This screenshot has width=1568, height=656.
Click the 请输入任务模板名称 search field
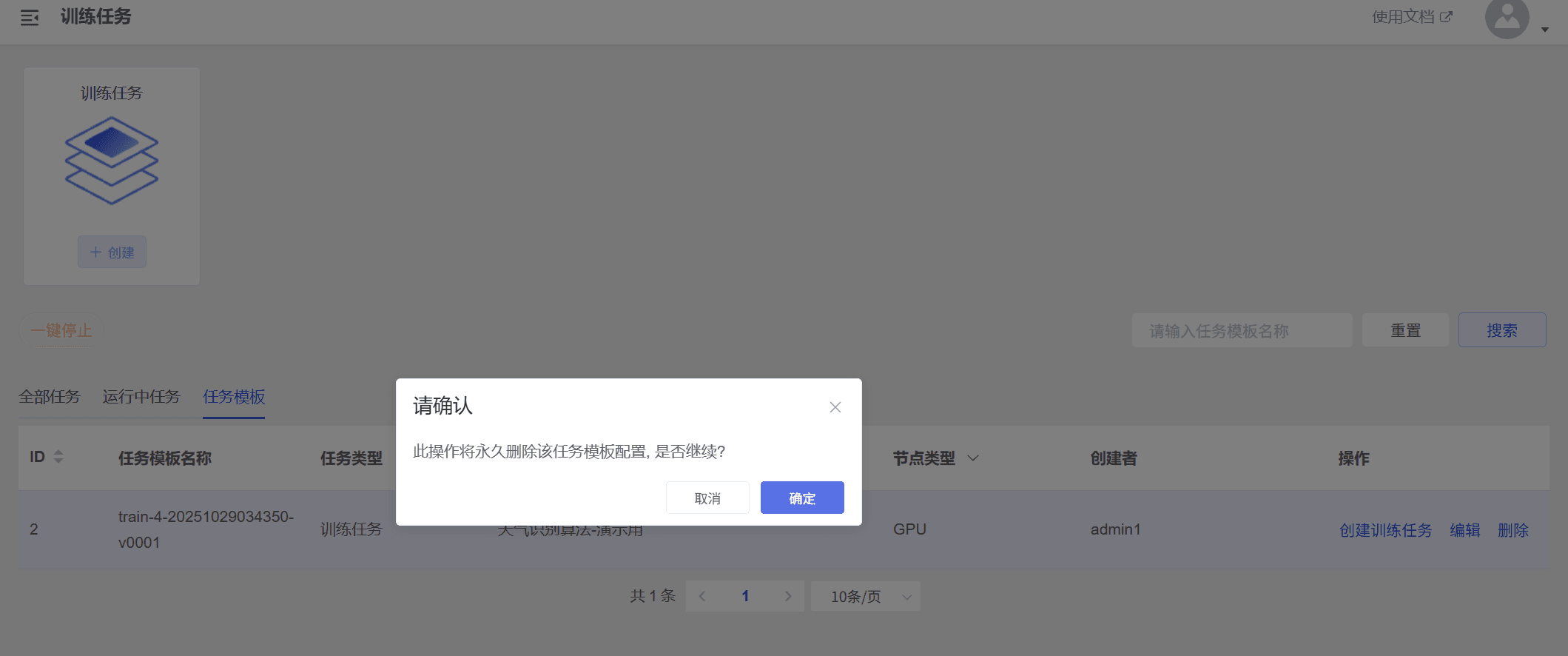click(x=1241, y=331)
